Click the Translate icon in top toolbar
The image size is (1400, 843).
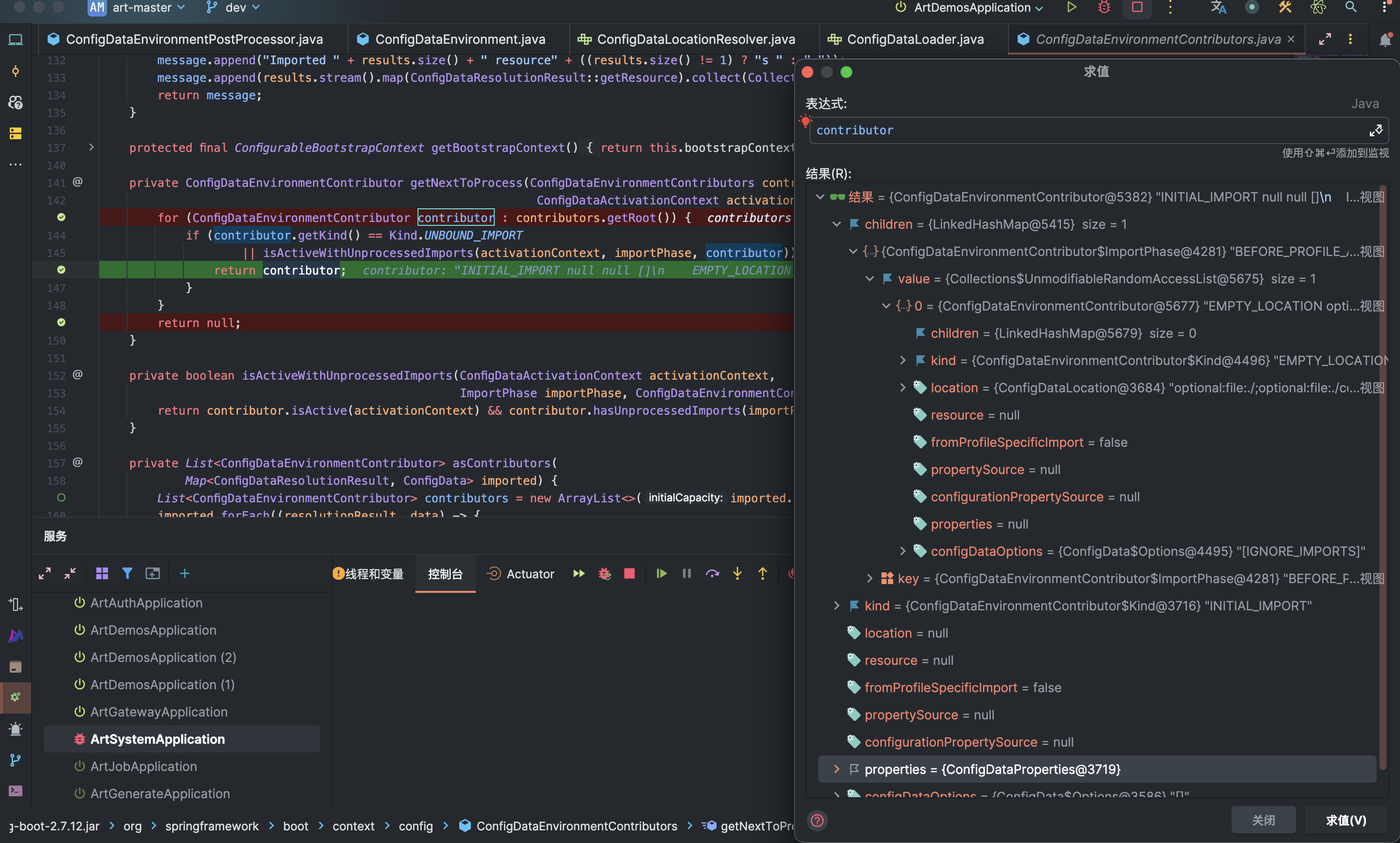click(x=1219, y=7)
